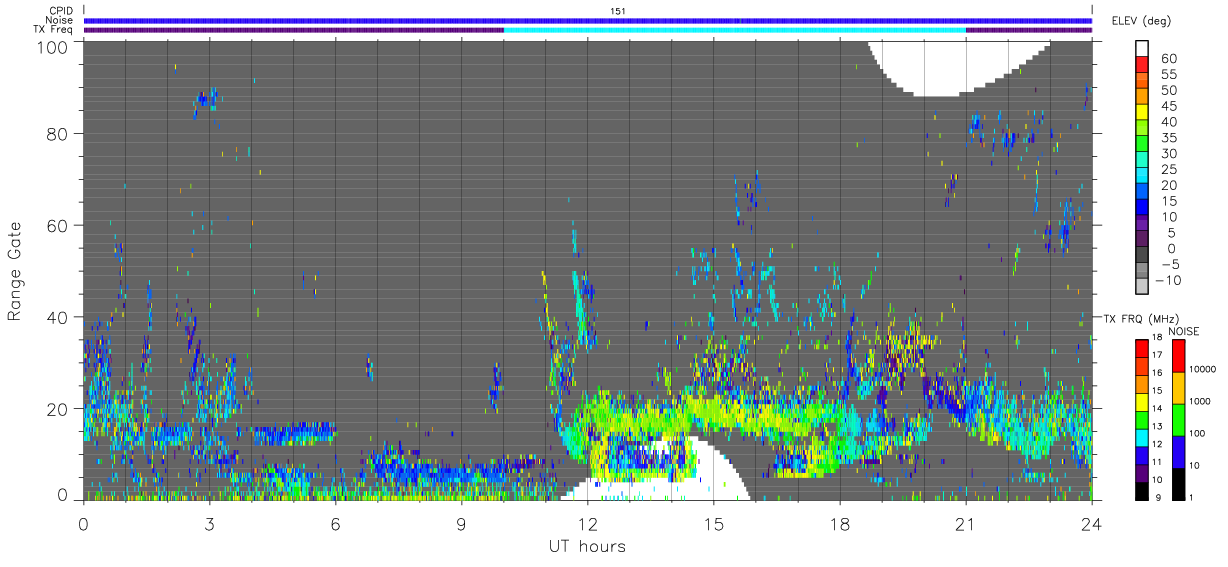1228x567 pixels.
Task: Click the ELEV colorbar label '60'
Action: point(1168,58)
